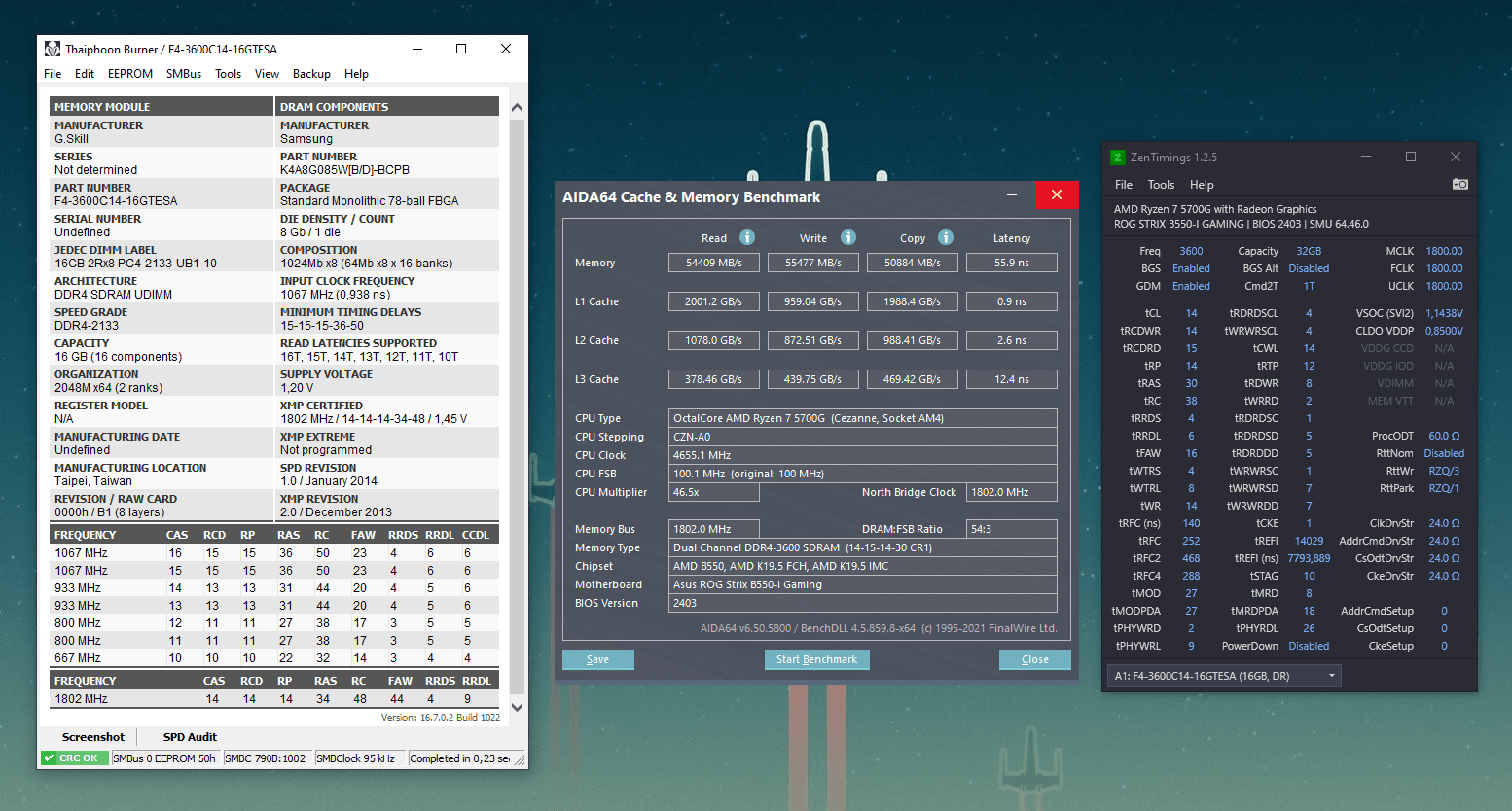1512x811 pixels.
Task: Click the Write info icon in AIDA64
Action: click(x=848, y=237)
